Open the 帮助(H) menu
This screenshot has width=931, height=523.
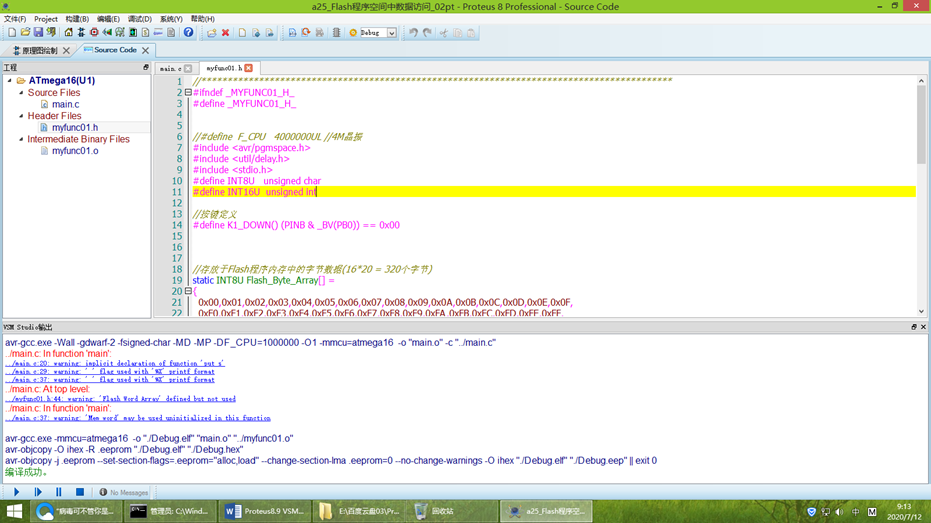tap(202, 19)
